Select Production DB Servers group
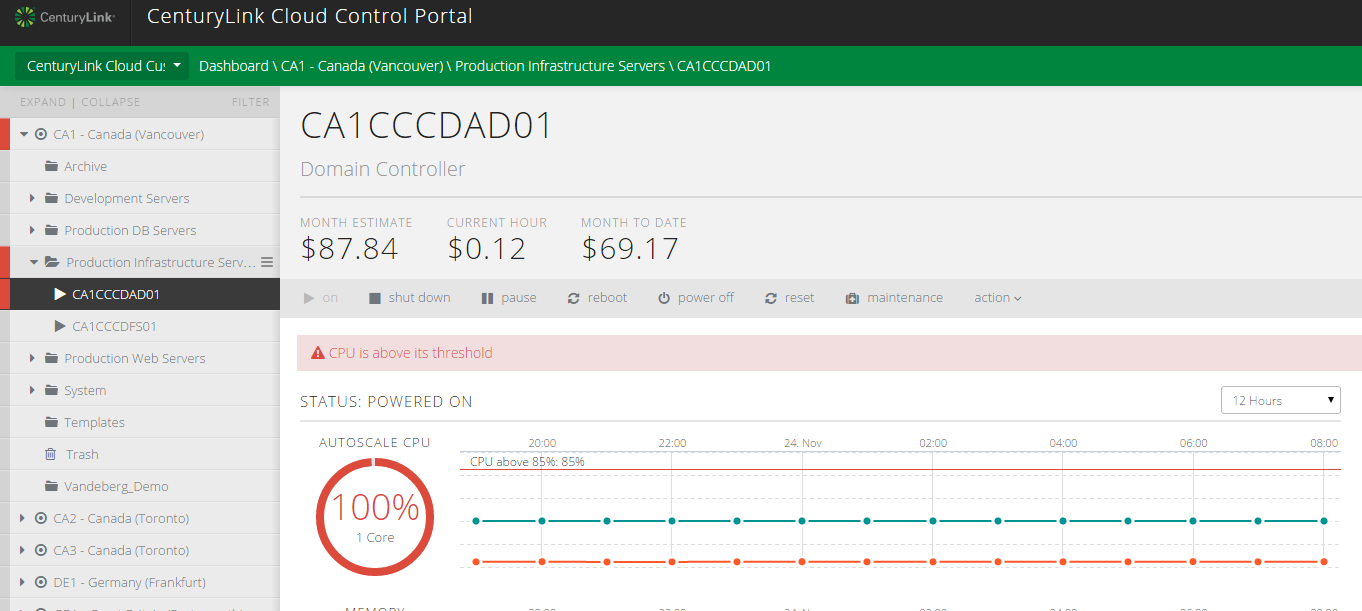Image resolution: width=1362 pixels, height=611 pixels. point(131,230)
